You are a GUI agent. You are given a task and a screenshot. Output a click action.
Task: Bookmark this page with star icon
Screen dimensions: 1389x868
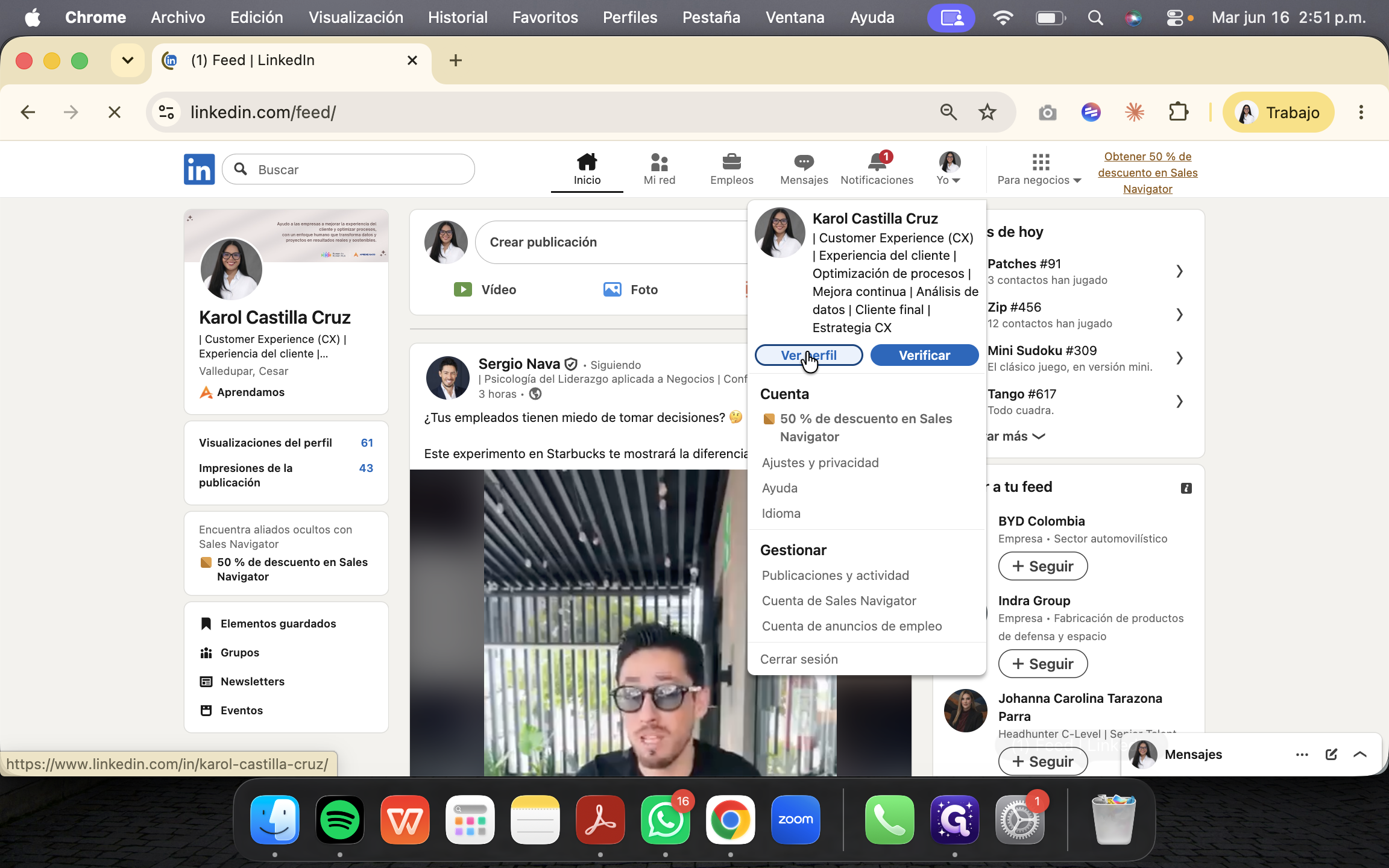coord(987,112)
